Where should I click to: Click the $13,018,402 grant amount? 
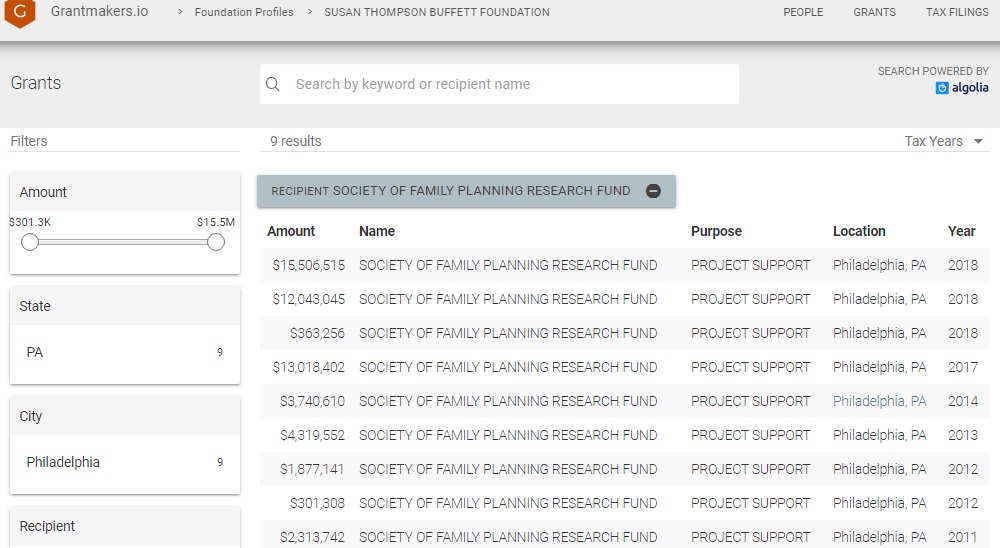[309, 367]
